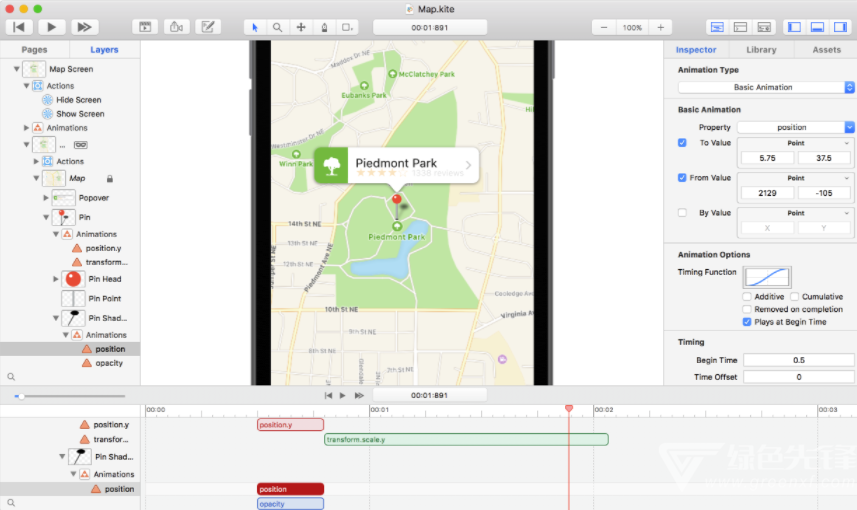Screen dimensions: 857x510
Task: Fast forward in top toolbar
Action: 84,27
